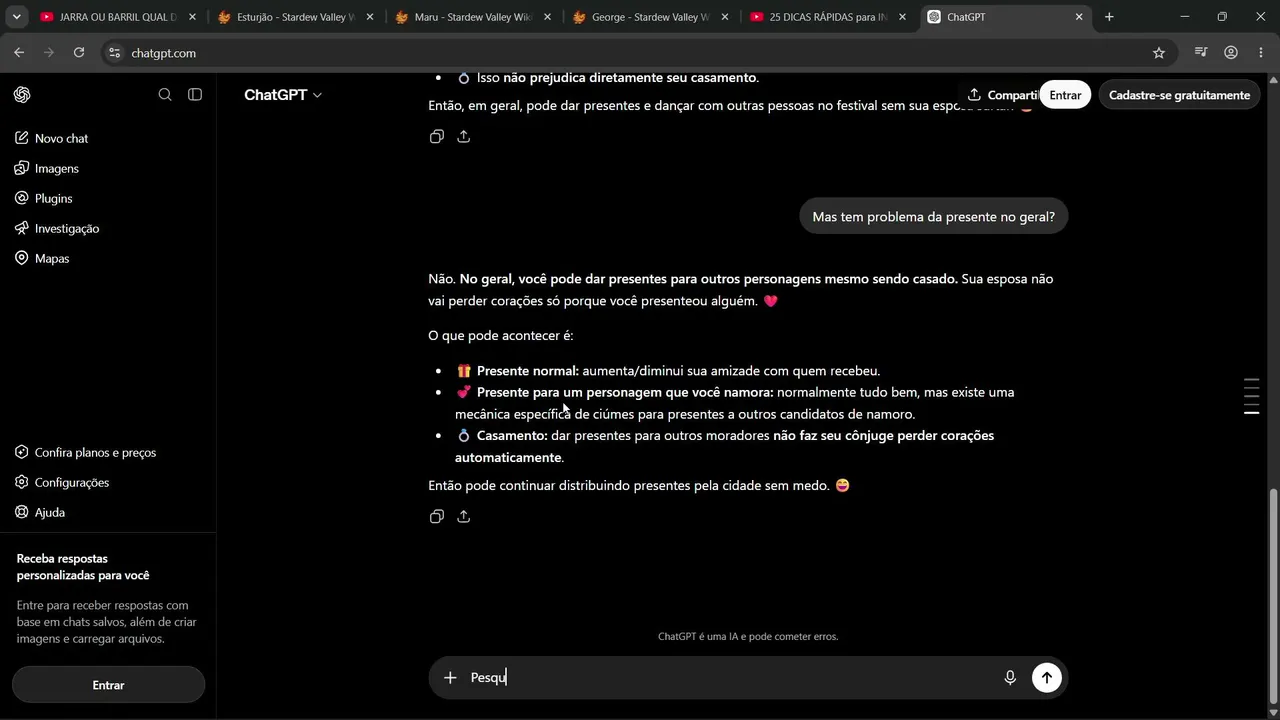Viewport: 1280px width, 720px height.
Task: Click the Compartilhar share button
Action: tap(1002, 95)
